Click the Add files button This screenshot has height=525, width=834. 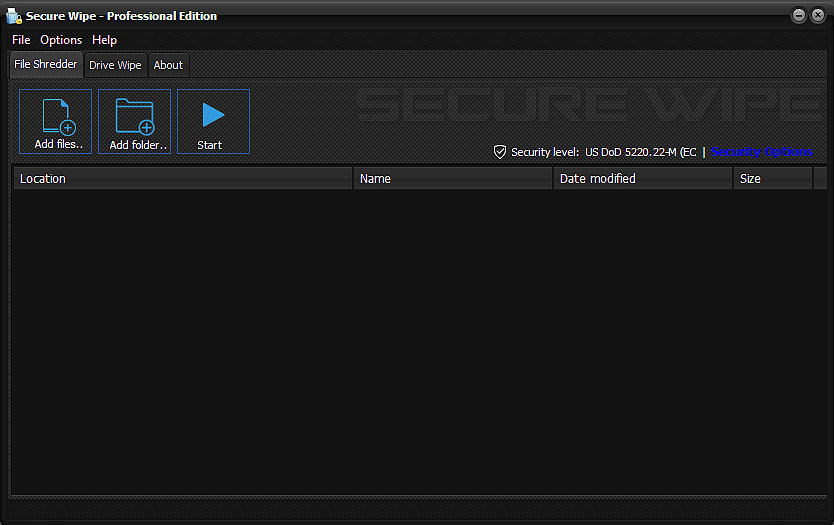point(55,121)
